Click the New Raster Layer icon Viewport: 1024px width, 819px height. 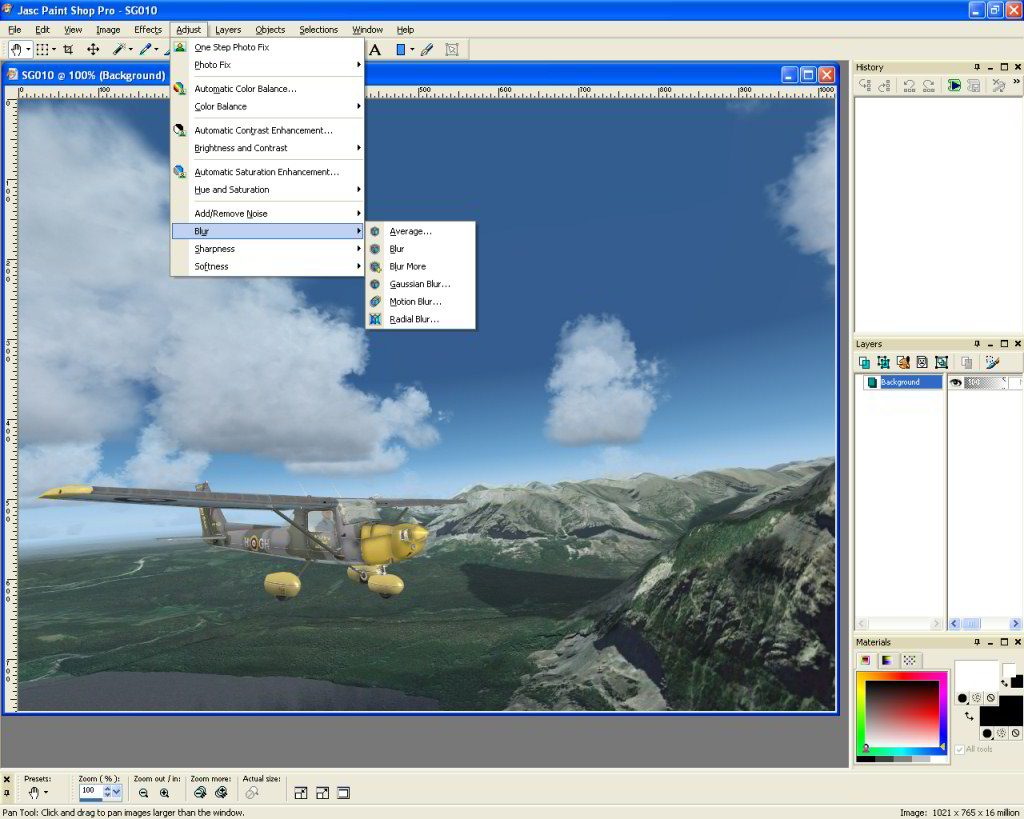[x=864, y=363]
